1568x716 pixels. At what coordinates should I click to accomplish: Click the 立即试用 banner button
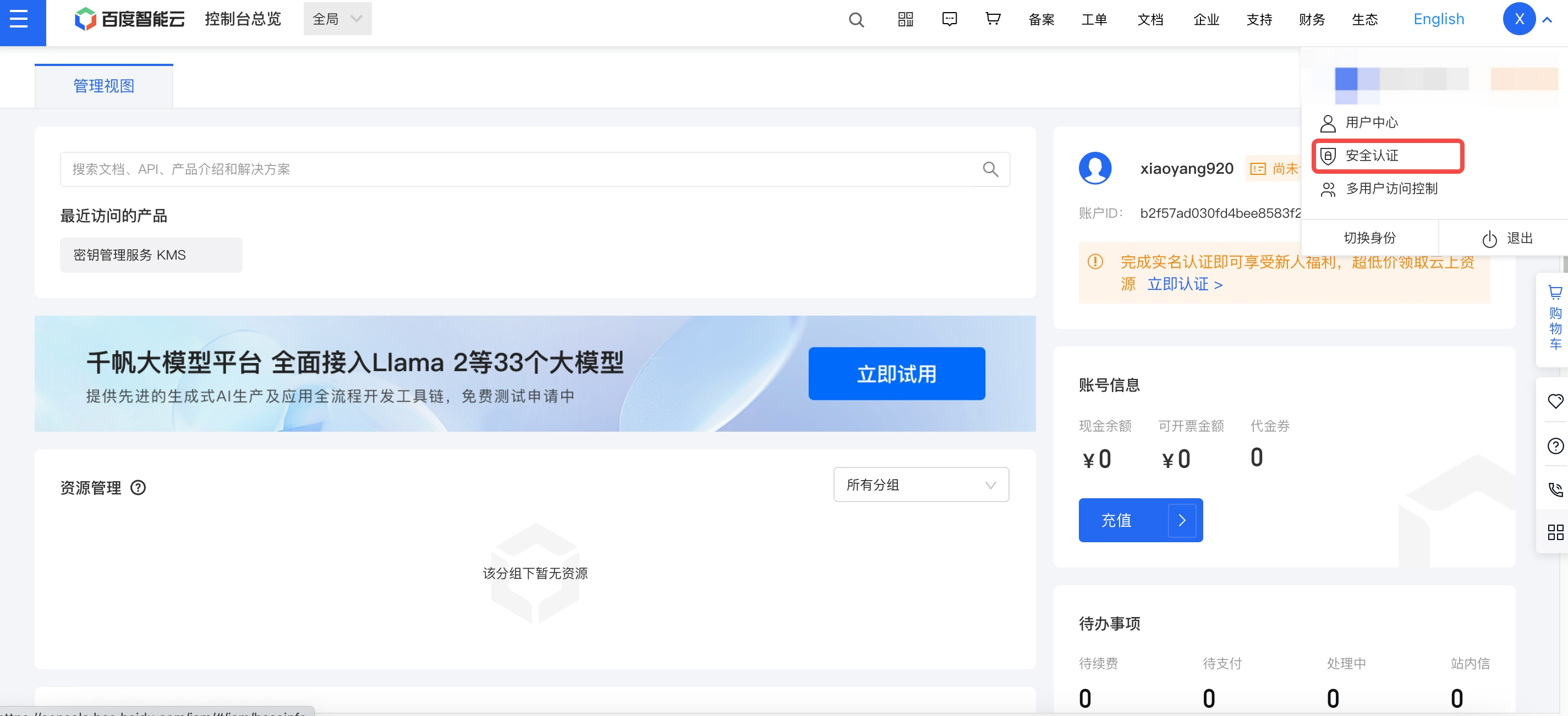pos(896,373)
